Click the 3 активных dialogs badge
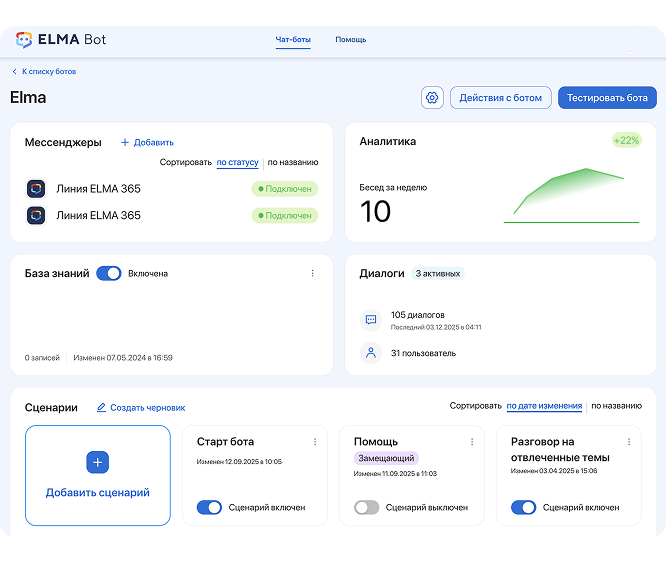 coord(438,274)
